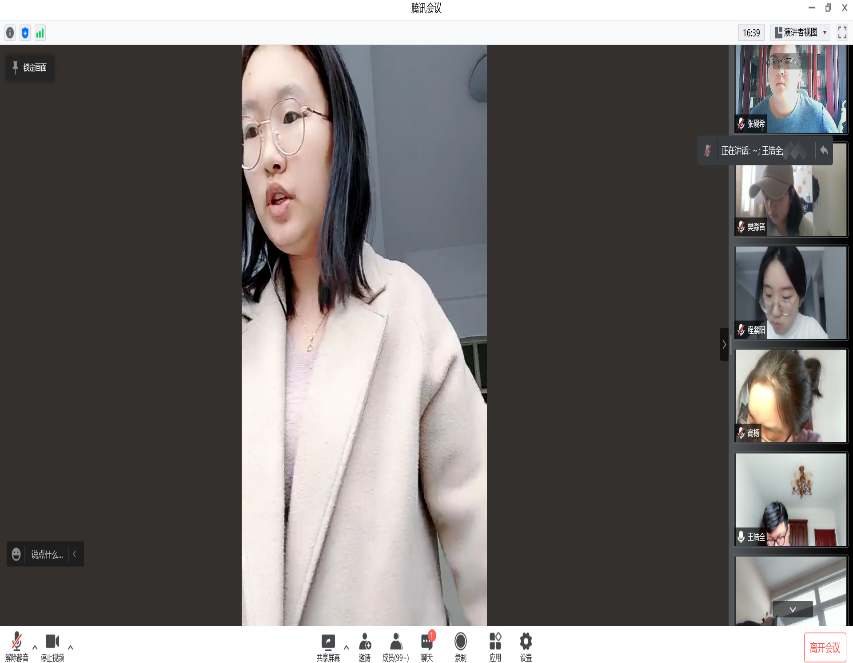Screen dimensions: 853x663
Task: Unmute the microphone in bottom toolbar
Action: point(16,642)
